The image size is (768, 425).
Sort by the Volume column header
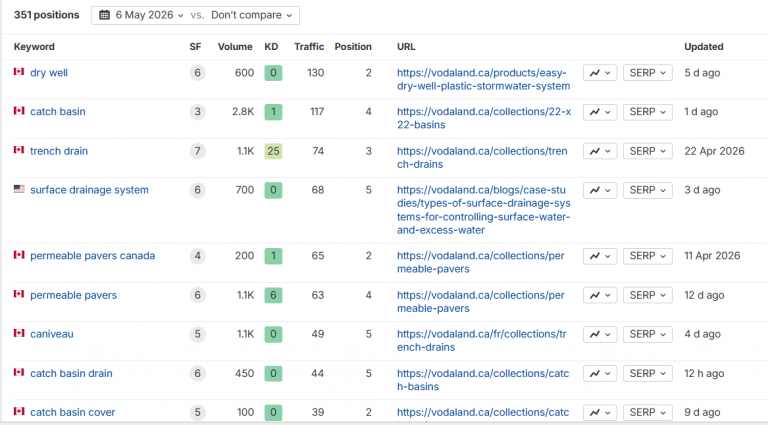(x=235, y=47)
